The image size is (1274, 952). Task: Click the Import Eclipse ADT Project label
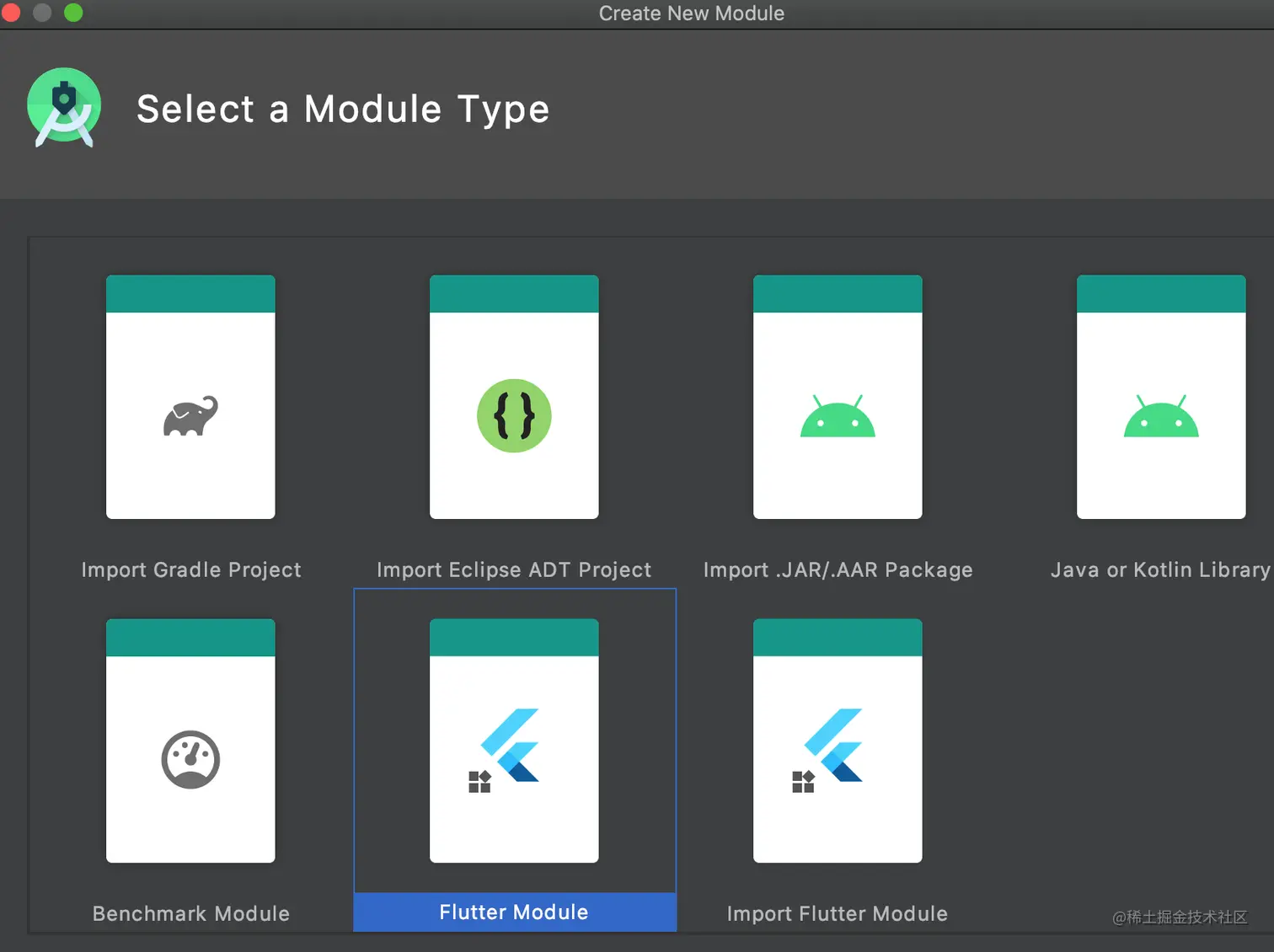click(x=514, y=570)
